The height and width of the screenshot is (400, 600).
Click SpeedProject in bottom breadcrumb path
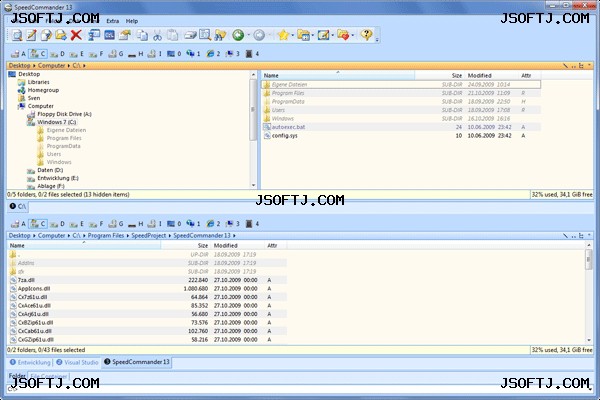[148, 235]
